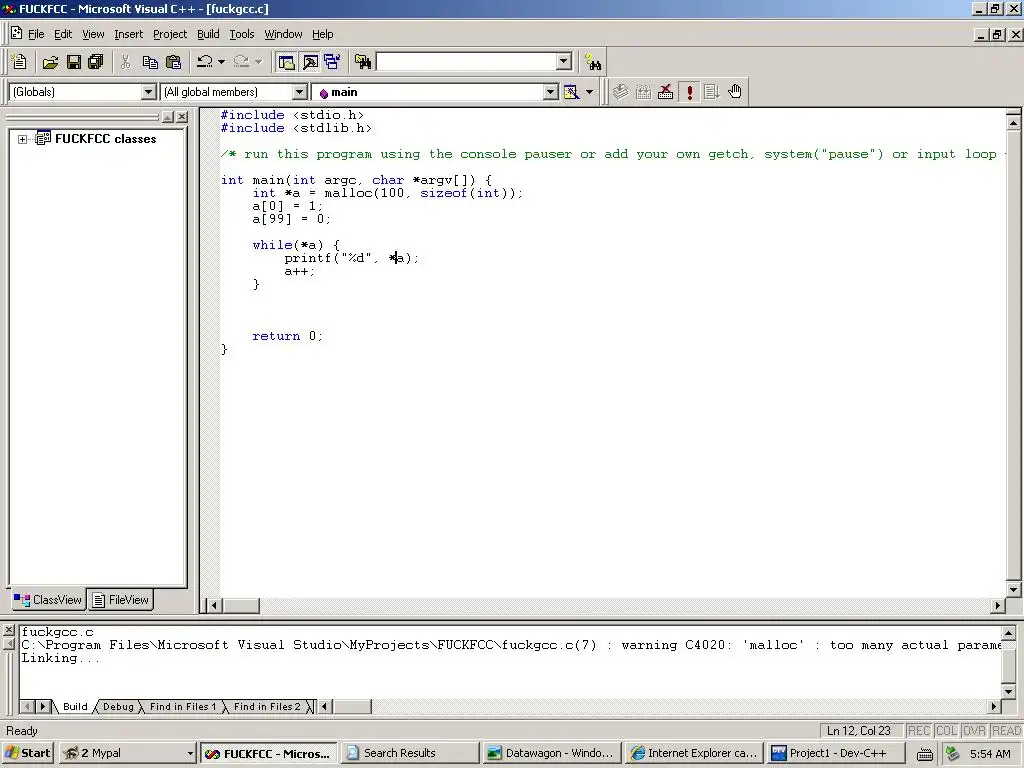Toggle the Output pane toolbar button
Image resolution: width=1024 pixels, height=768 pixels.
tap(310, 62)
